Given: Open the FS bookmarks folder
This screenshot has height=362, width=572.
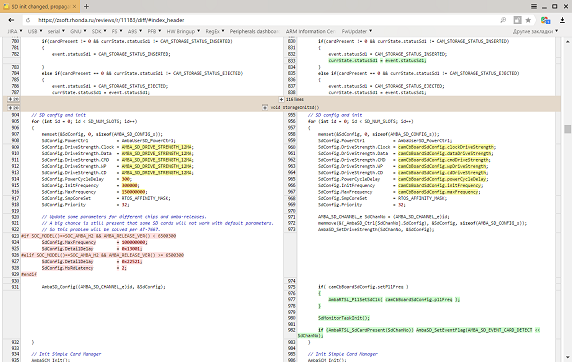Looking at the screenshot, I should pyautogui.click(x=117, y=31).
